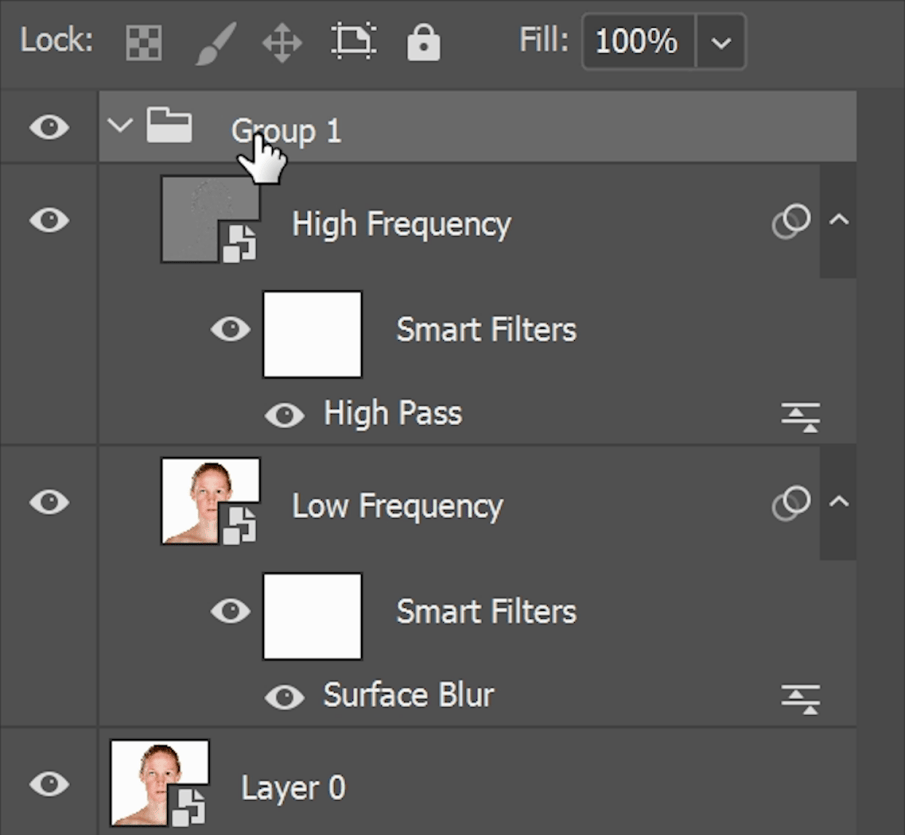Collapse the Group 1 folder chevron

tap(121, 127)
